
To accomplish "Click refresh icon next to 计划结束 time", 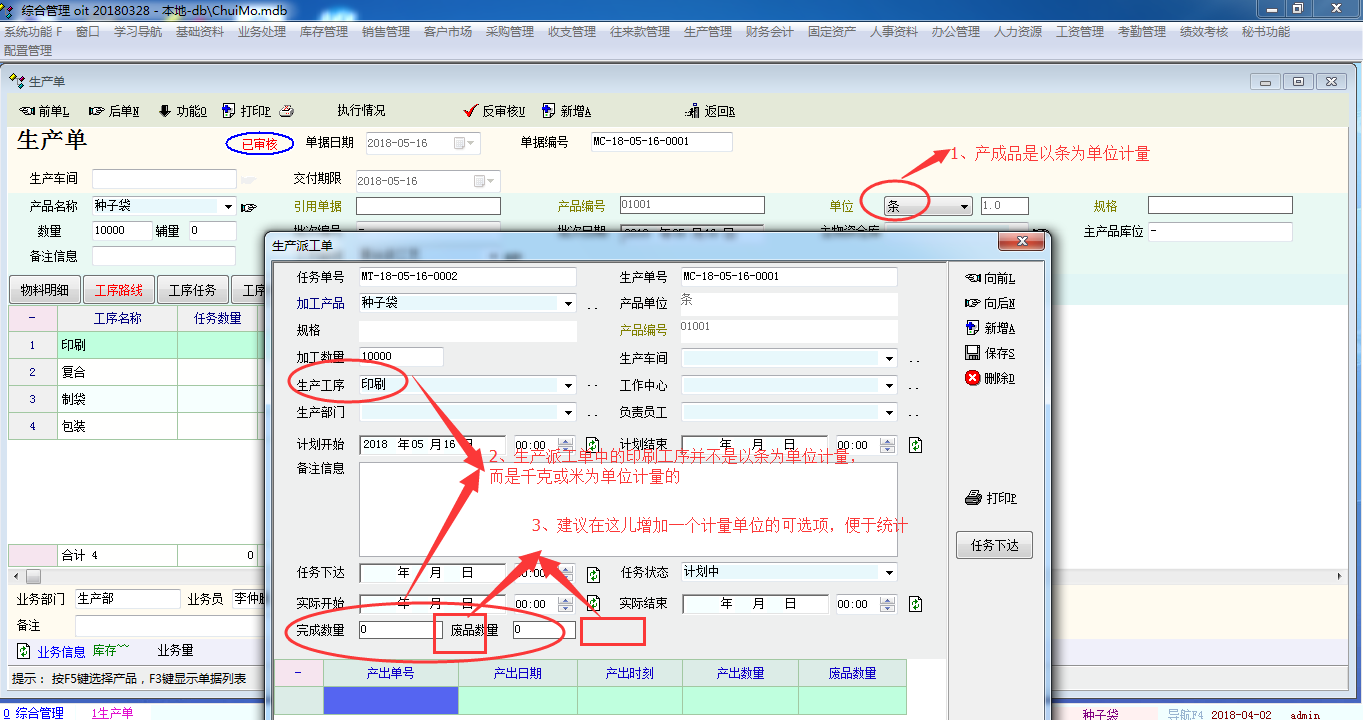I will [x=915, y=445].
